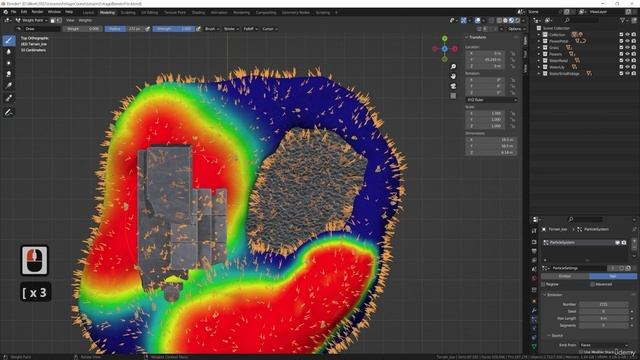Screen dimensions: 640x360
Task: Open the sidebar Item tab
Action: click(x=526, y=41)
